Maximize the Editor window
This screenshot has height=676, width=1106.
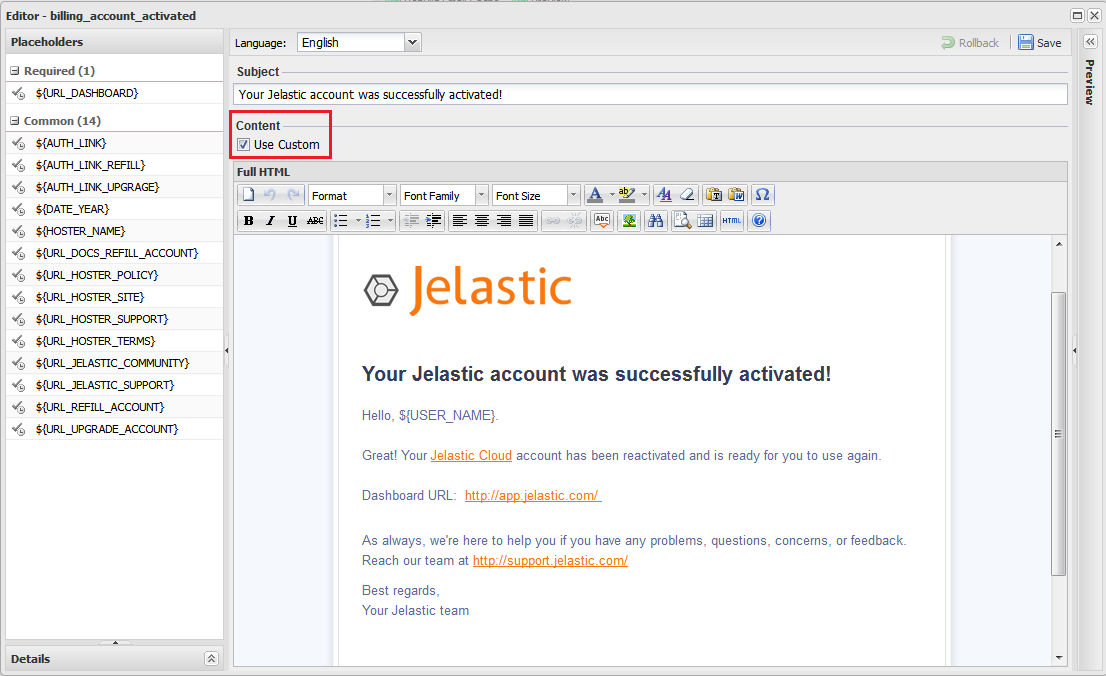(x=1077, y=16)
